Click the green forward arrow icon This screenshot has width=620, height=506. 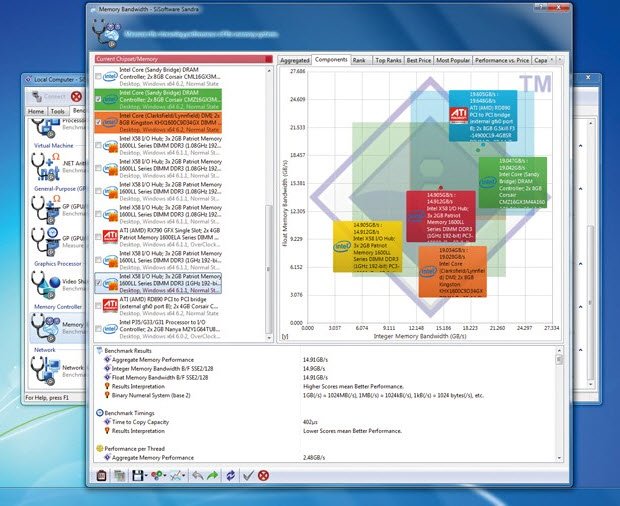coord(213,476)
